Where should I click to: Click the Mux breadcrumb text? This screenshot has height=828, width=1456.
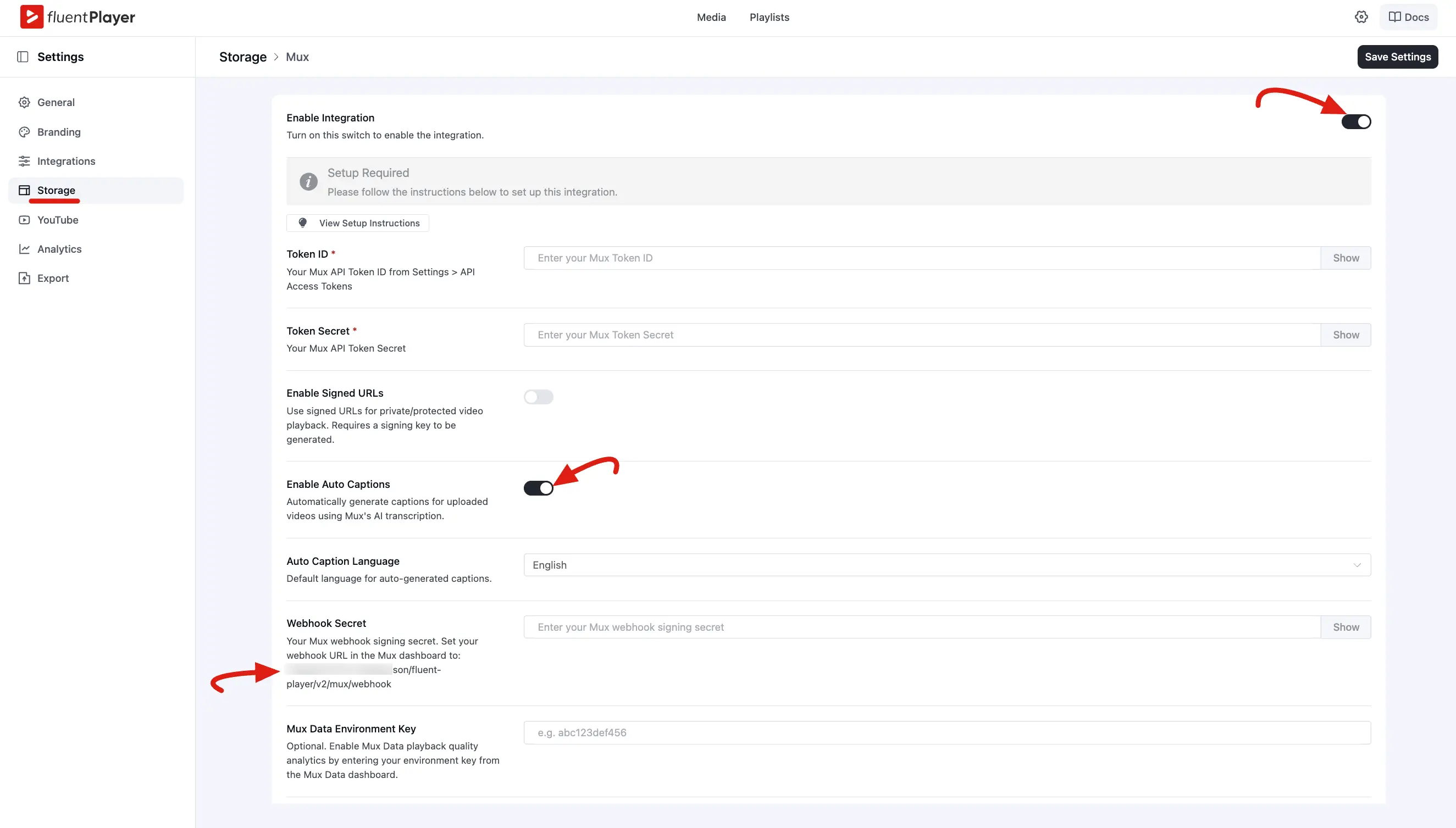(297, 57)
